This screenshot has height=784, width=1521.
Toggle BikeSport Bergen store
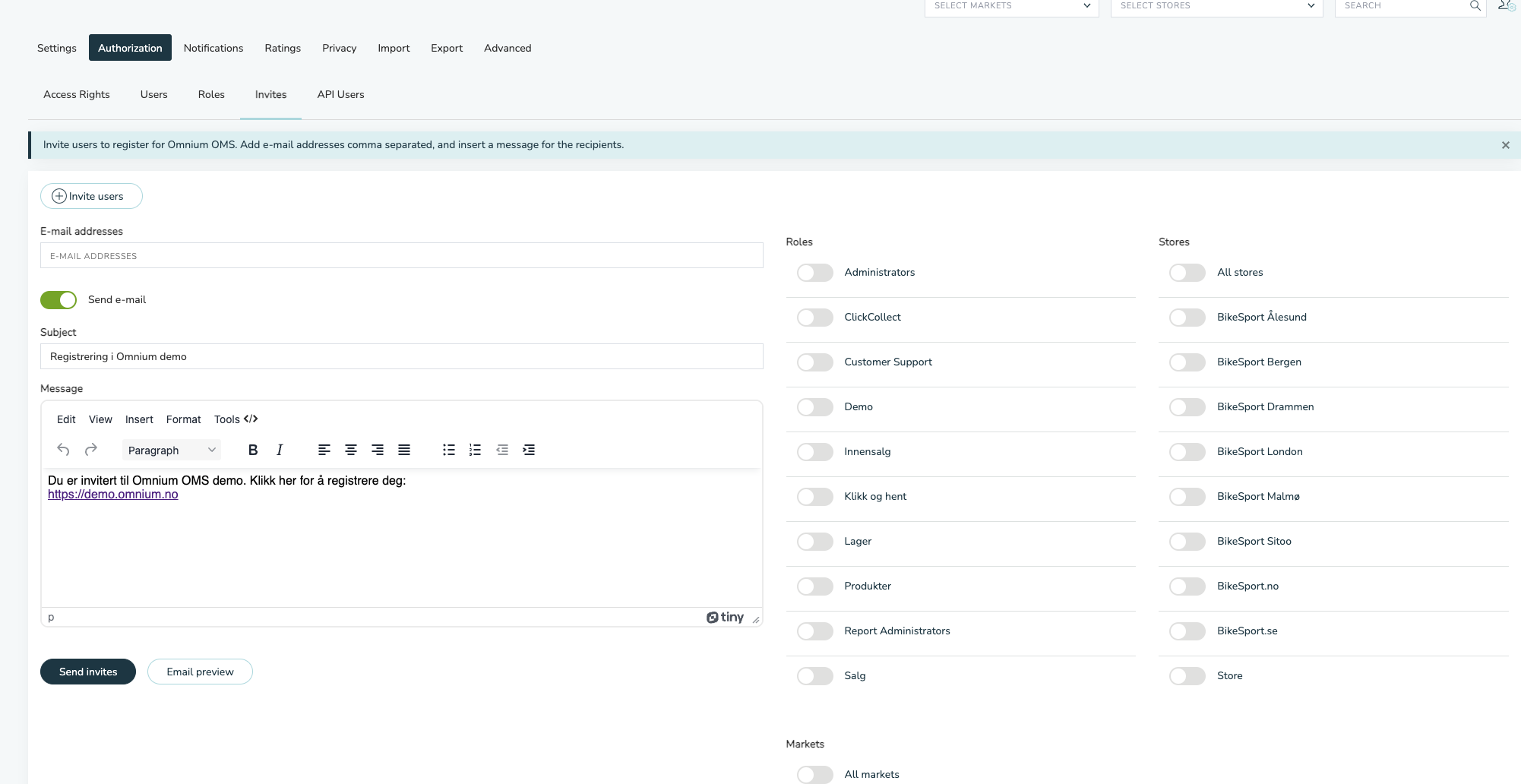click(x=1187, y=362)
